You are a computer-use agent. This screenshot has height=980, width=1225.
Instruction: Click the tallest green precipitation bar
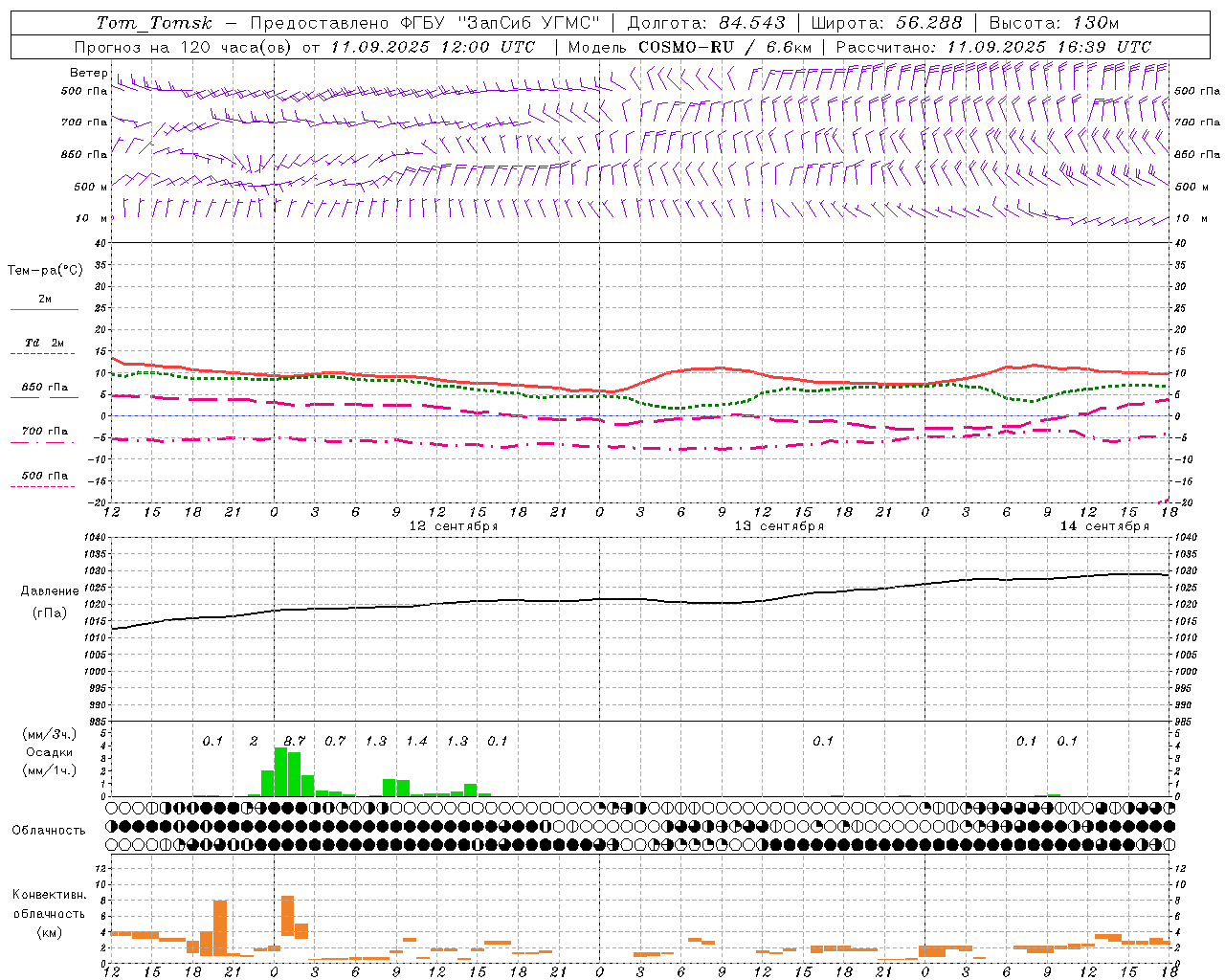pyautogui.click(x=280, y=772)
